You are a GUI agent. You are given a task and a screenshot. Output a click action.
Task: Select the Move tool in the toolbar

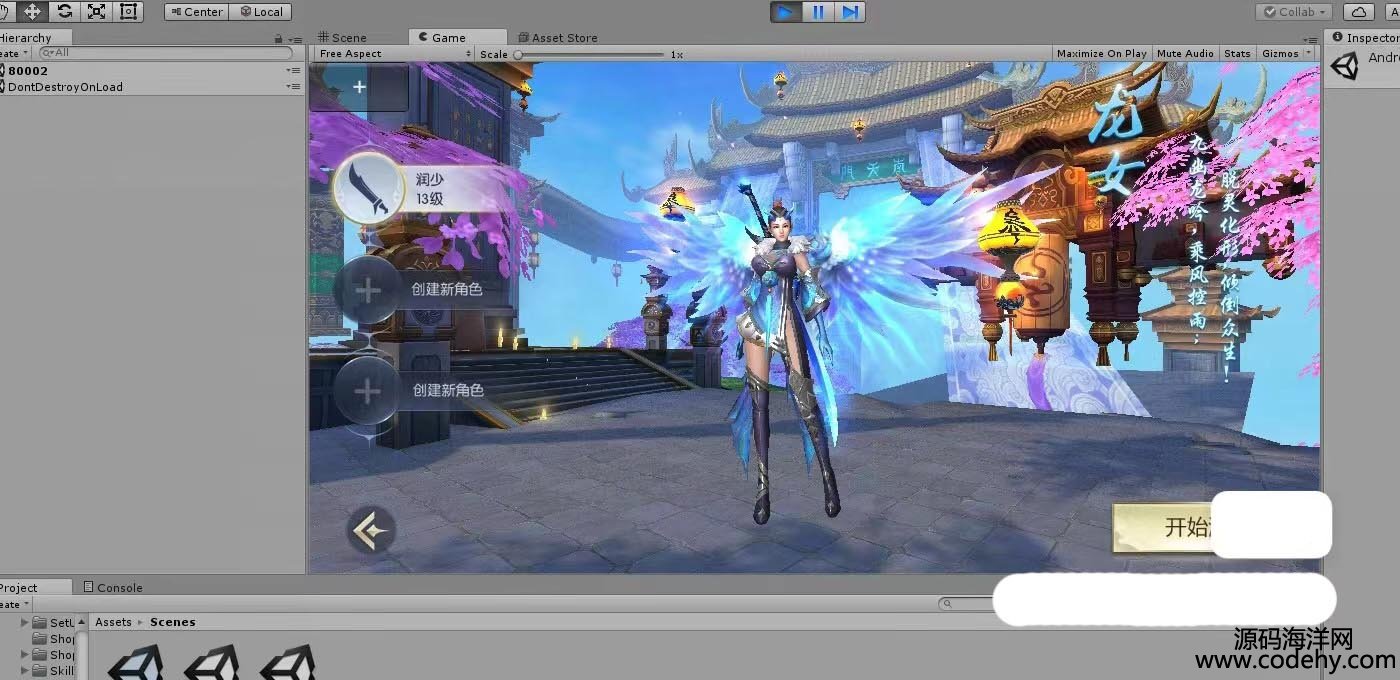(x=32, y=11)
